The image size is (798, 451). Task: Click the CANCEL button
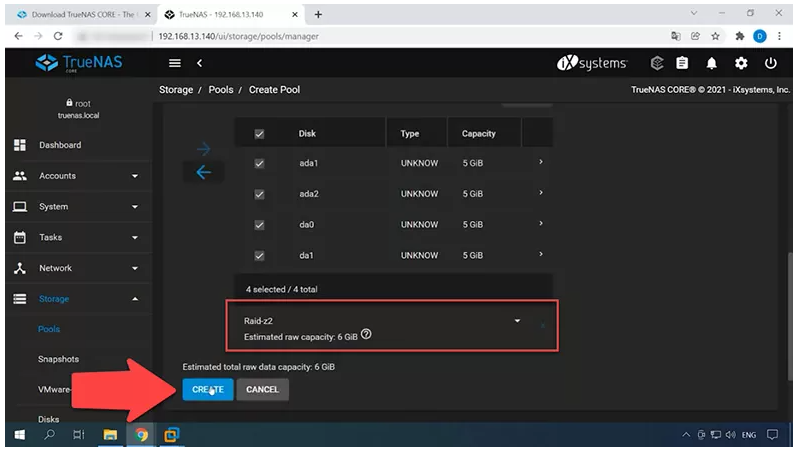(263, 389)
